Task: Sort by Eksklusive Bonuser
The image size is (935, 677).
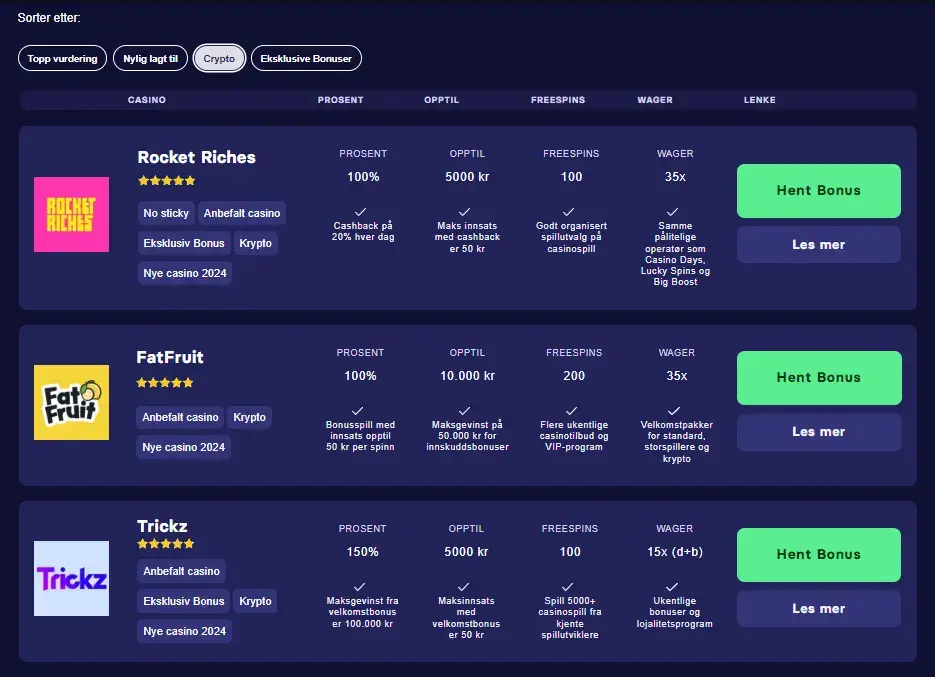Action: (x=306, y=58)
